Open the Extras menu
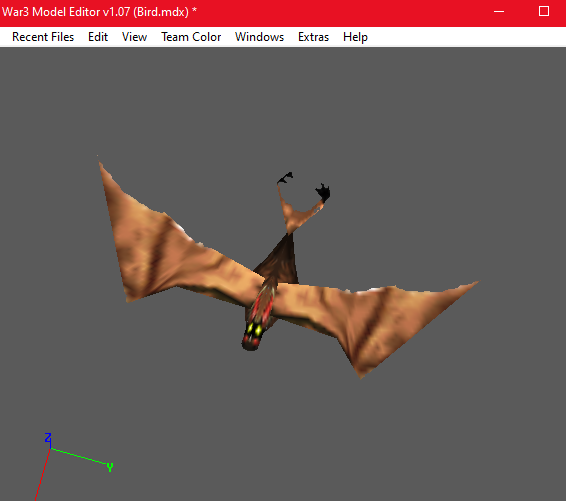 coord(313,37)
